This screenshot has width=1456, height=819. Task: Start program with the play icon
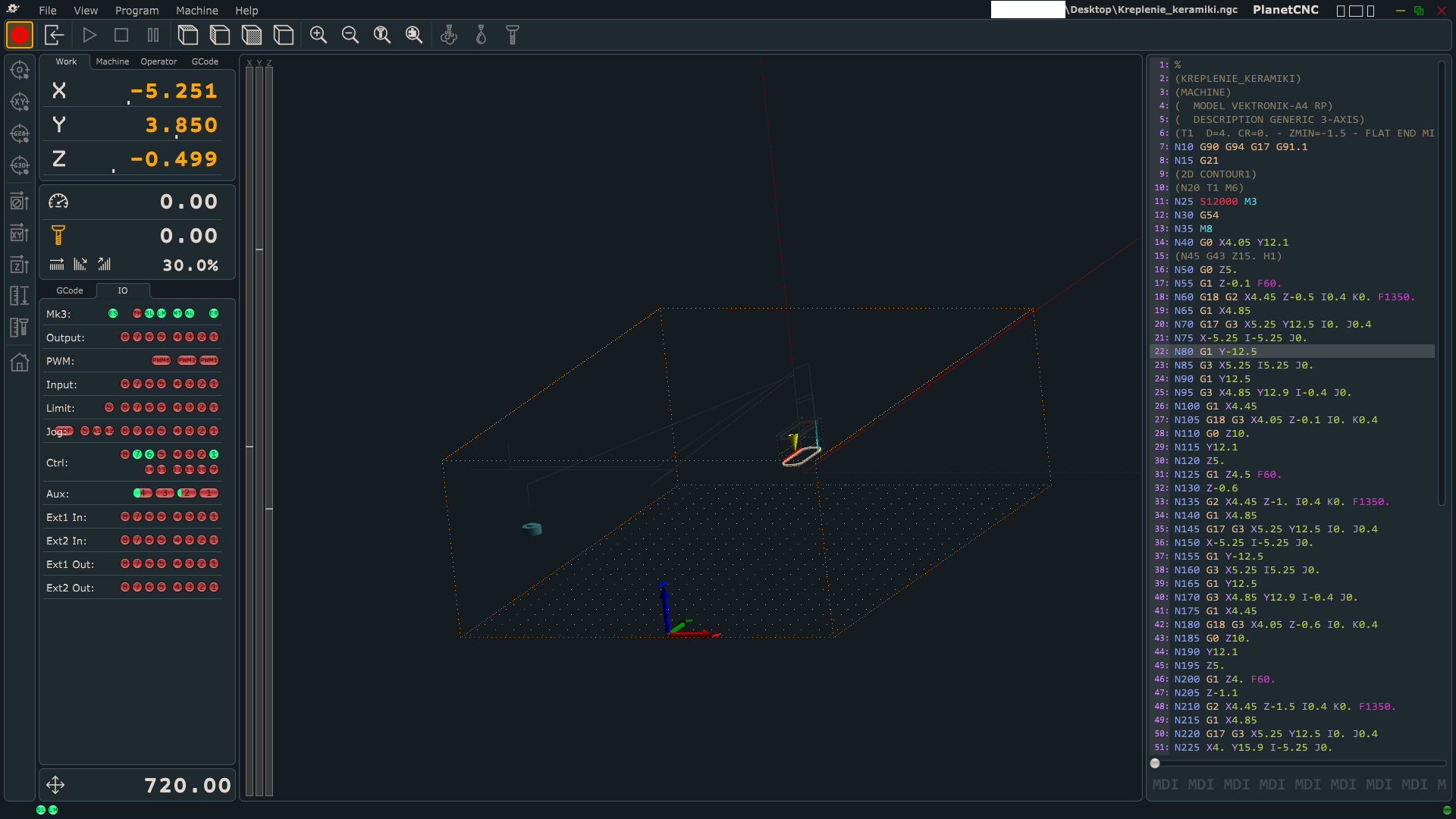(x=89, y=35)
